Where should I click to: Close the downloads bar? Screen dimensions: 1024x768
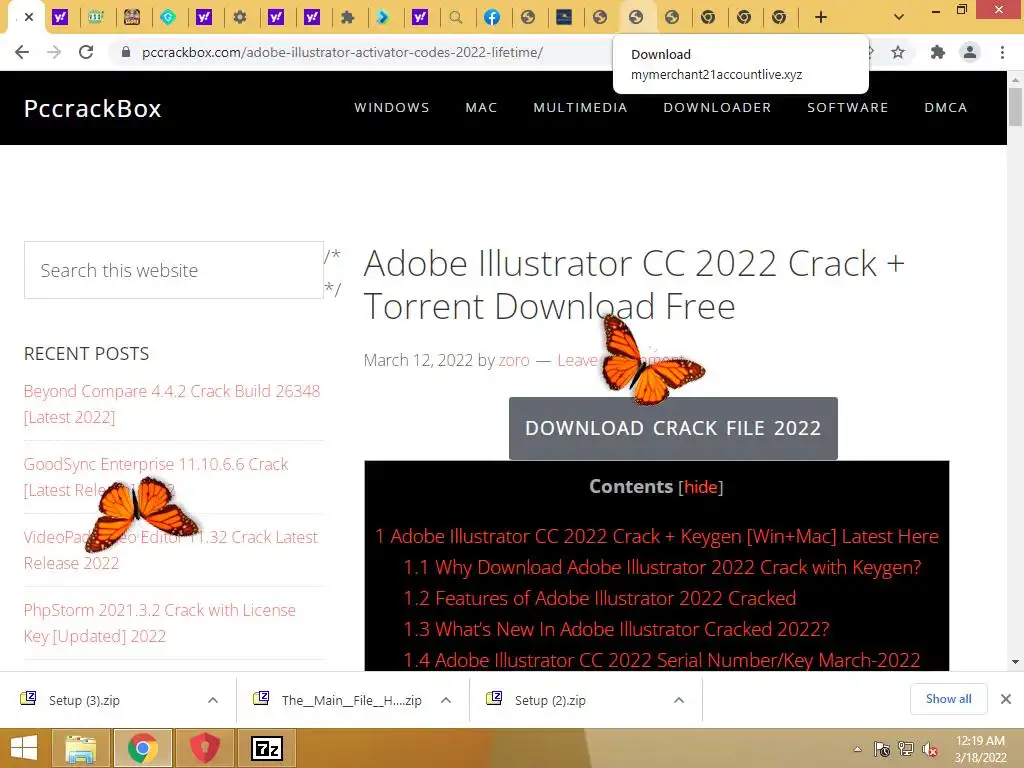tap(1006, 699)
